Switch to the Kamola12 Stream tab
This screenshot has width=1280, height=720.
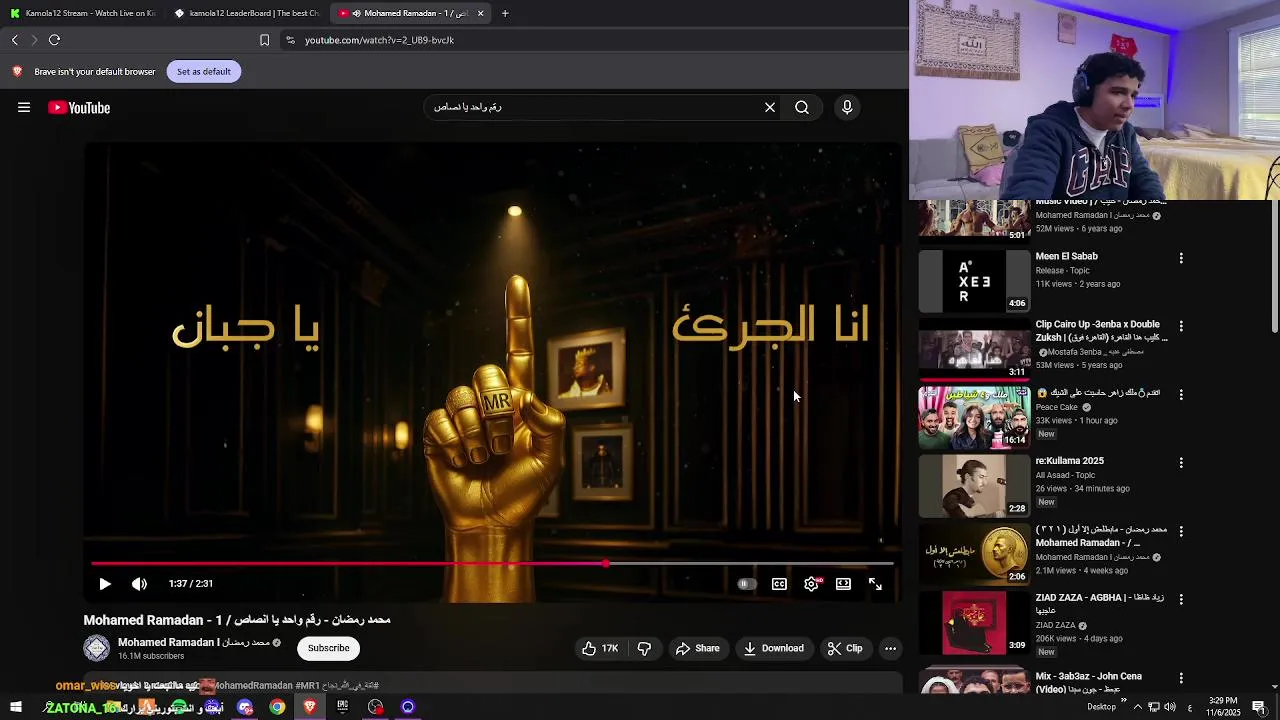(82, 13)
